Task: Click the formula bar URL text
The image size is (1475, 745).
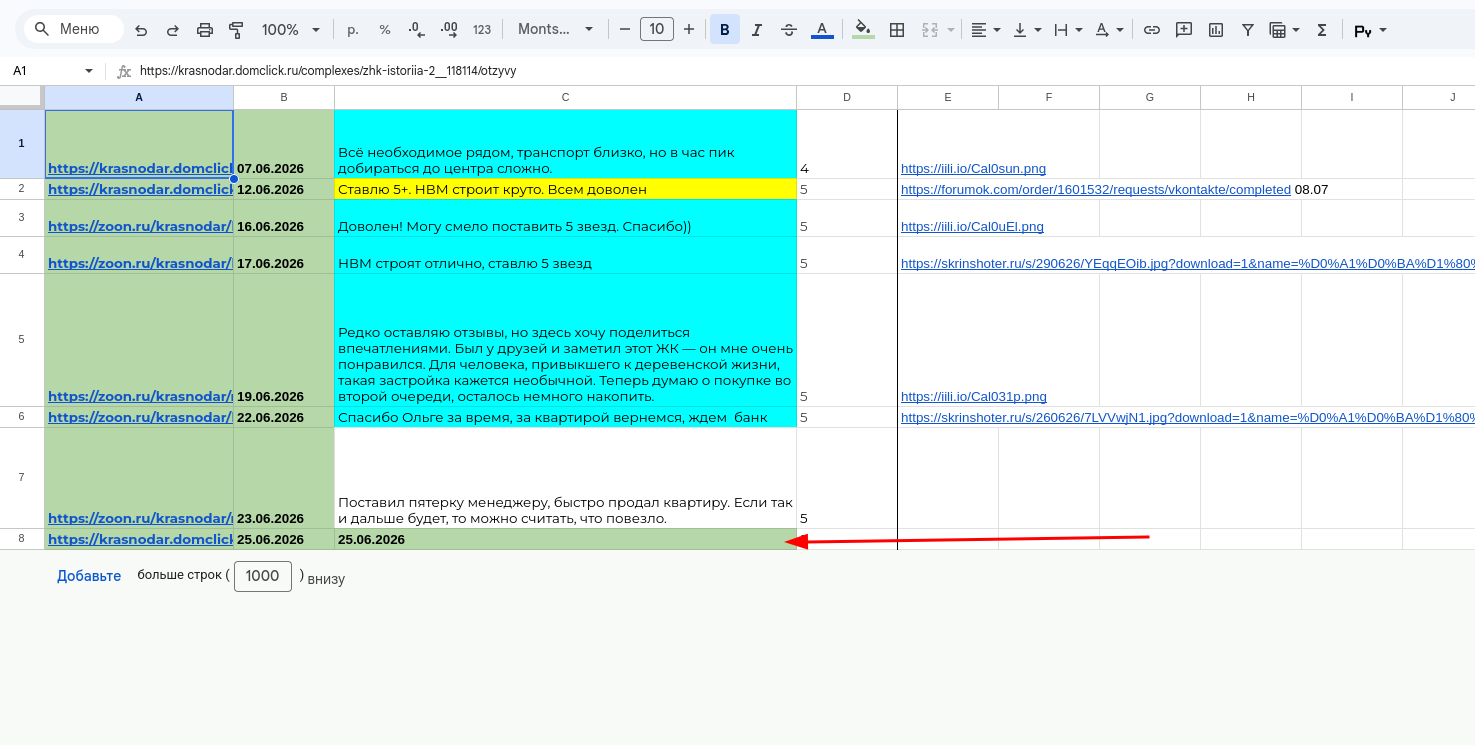Action: click(328, 71)
